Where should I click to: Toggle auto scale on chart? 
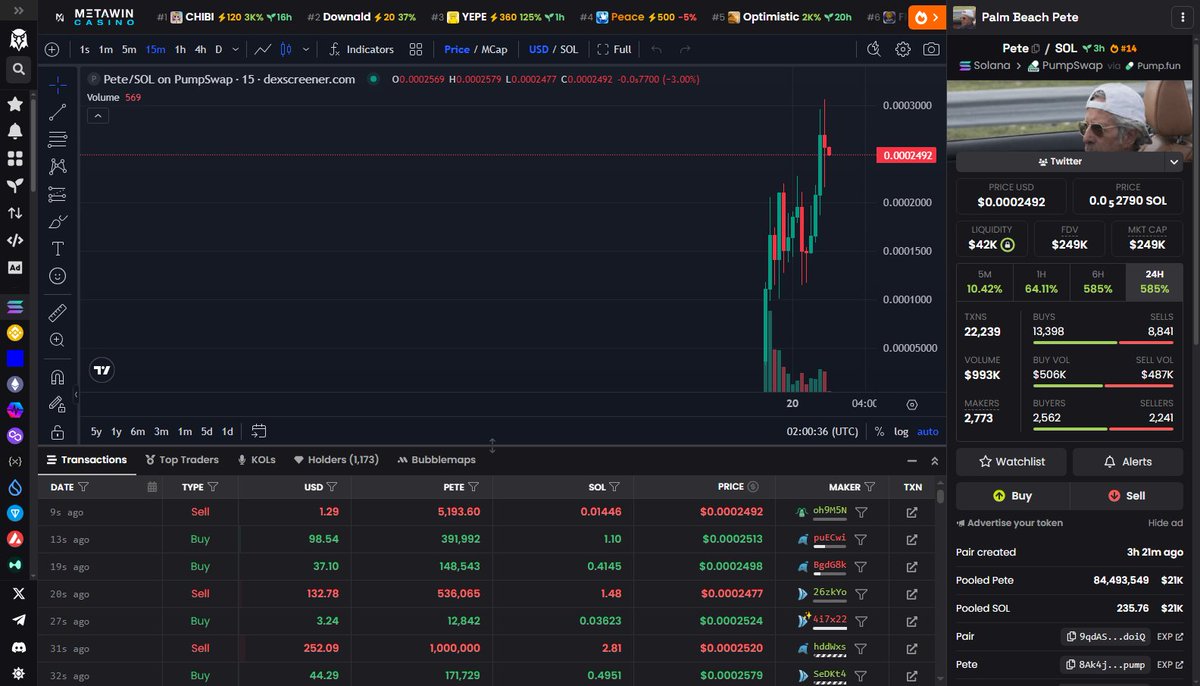[x=928, y=432]
